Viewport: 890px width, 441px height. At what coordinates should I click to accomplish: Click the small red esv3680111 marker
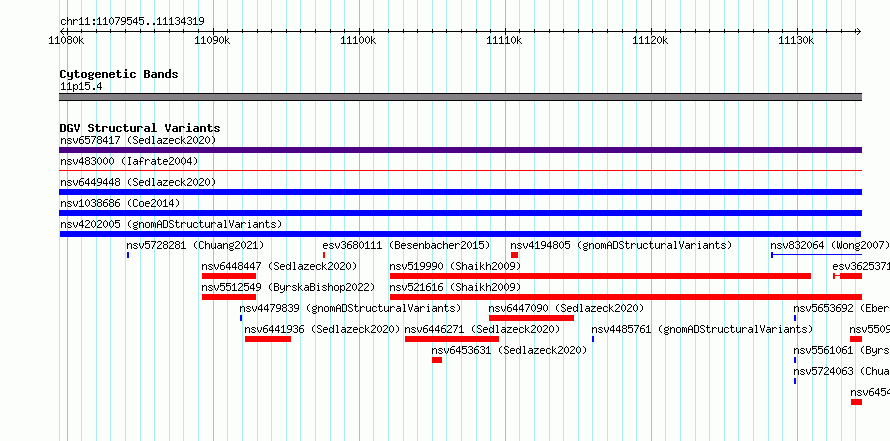(324, 255)
